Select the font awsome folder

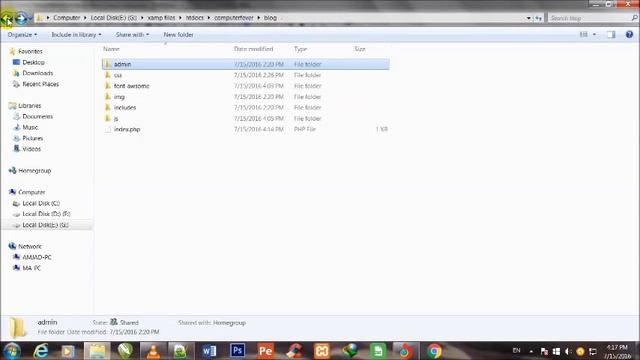[x=246, y=86]
